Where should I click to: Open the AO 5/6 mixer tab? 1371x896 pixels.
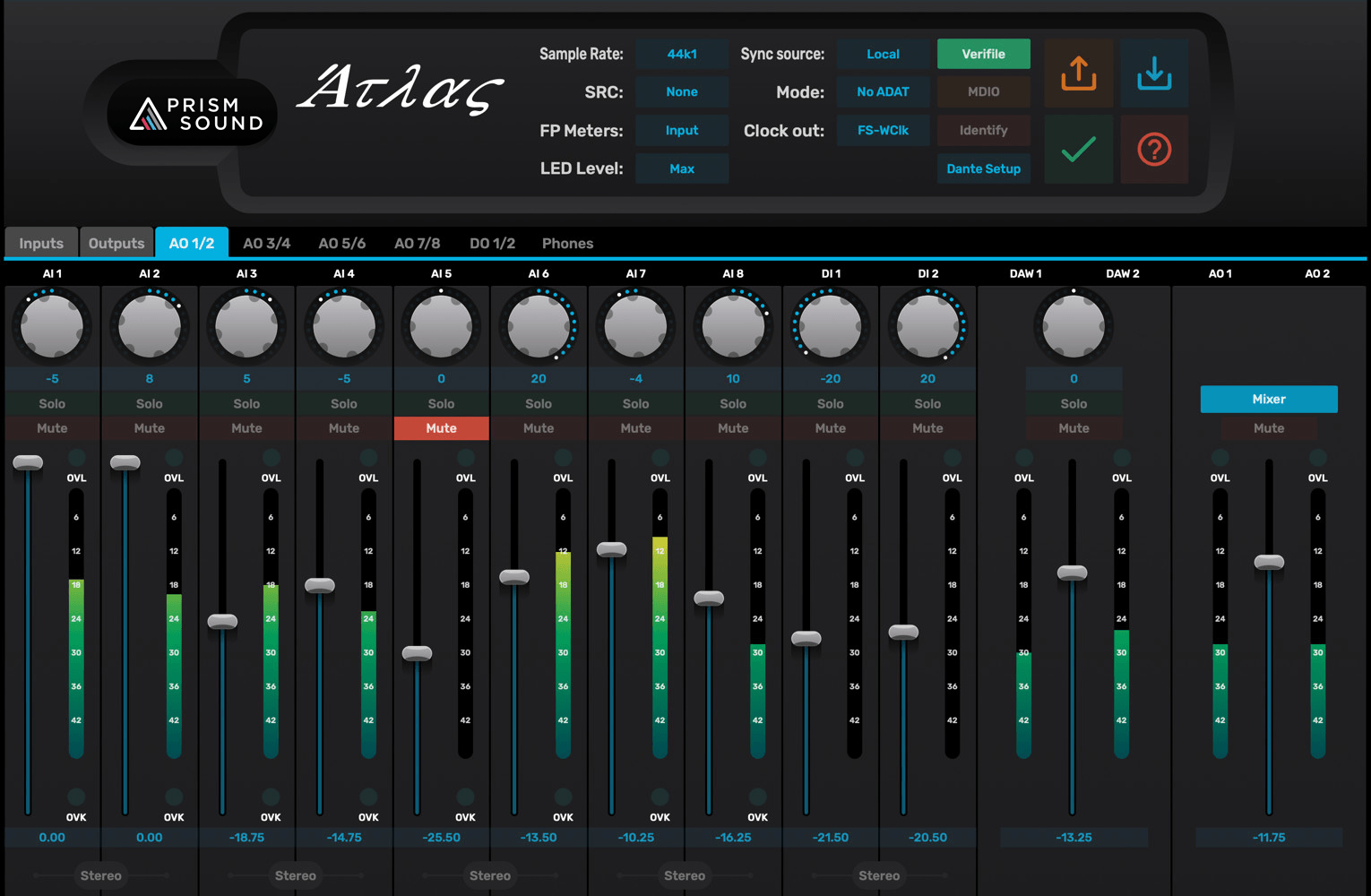[342, 243]
